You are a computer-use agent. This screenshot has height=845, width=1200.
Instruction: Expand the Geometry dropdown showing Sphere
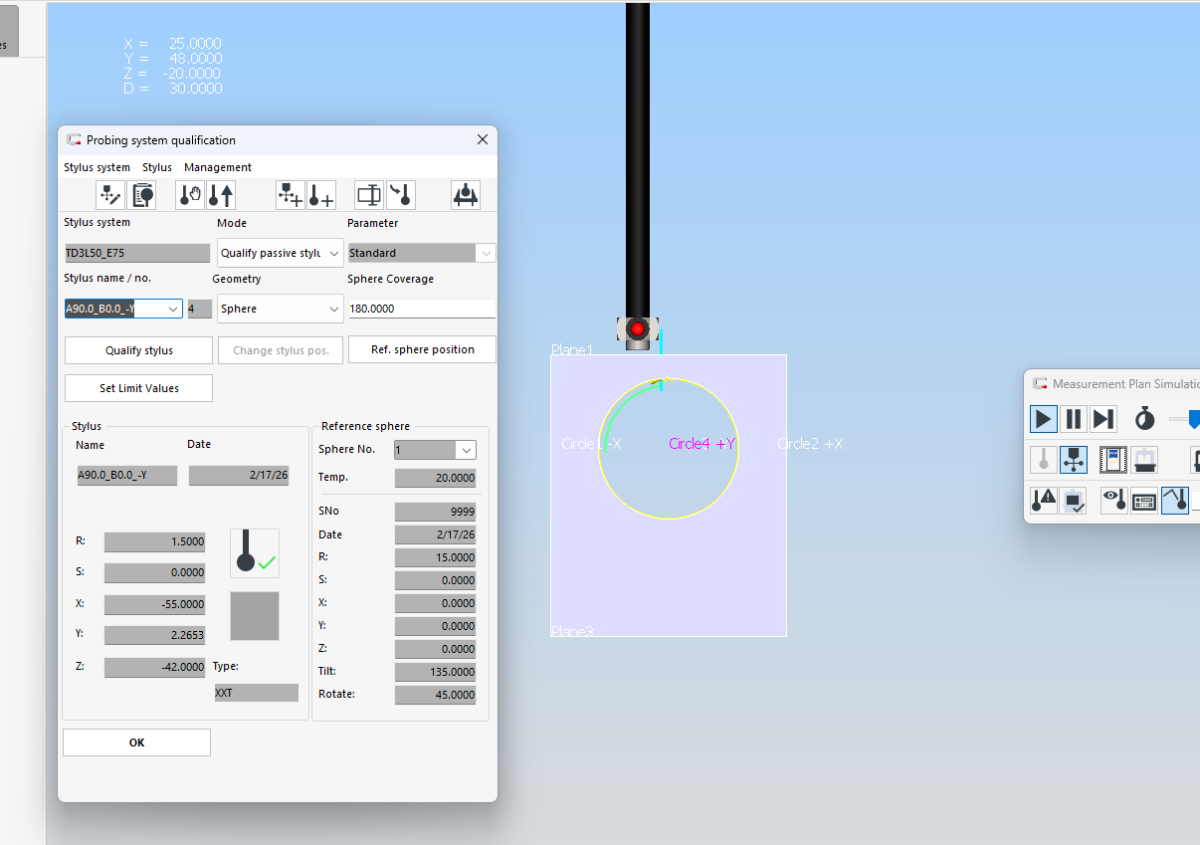pyautogui.click(x=280, y=309)
